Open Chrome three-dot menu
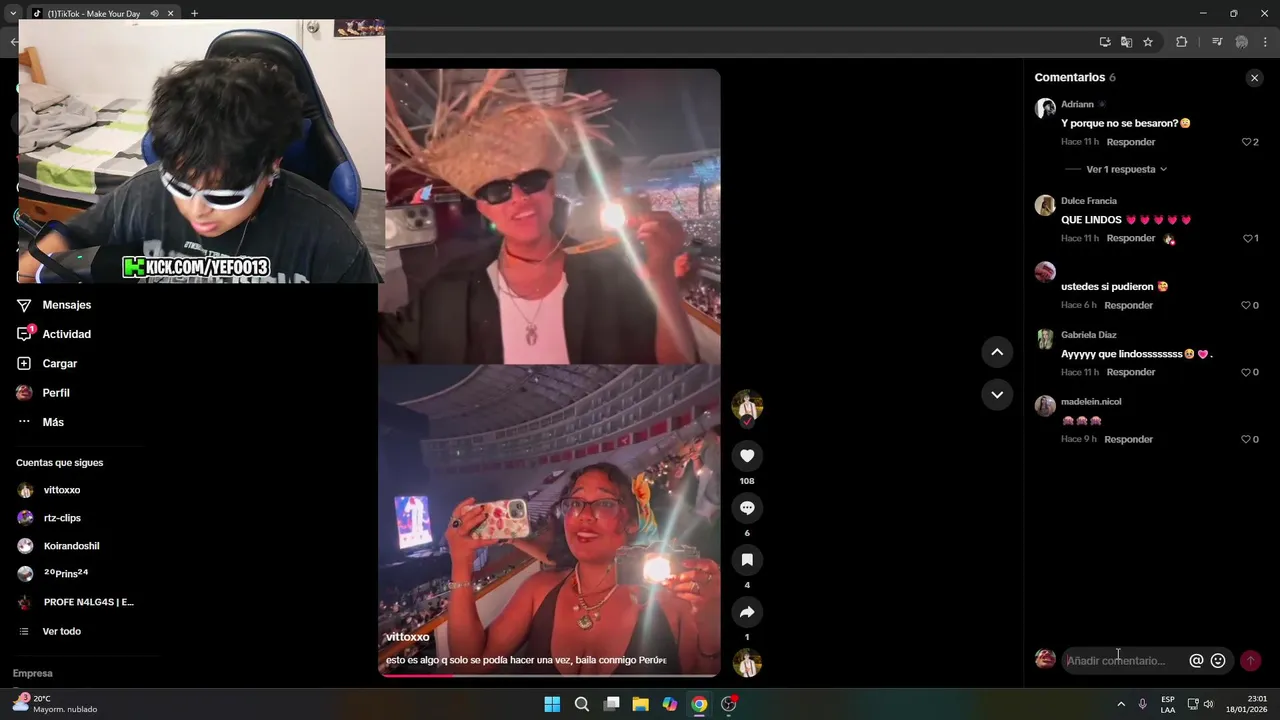The image size is (1280, 720). coord(1266,42)
